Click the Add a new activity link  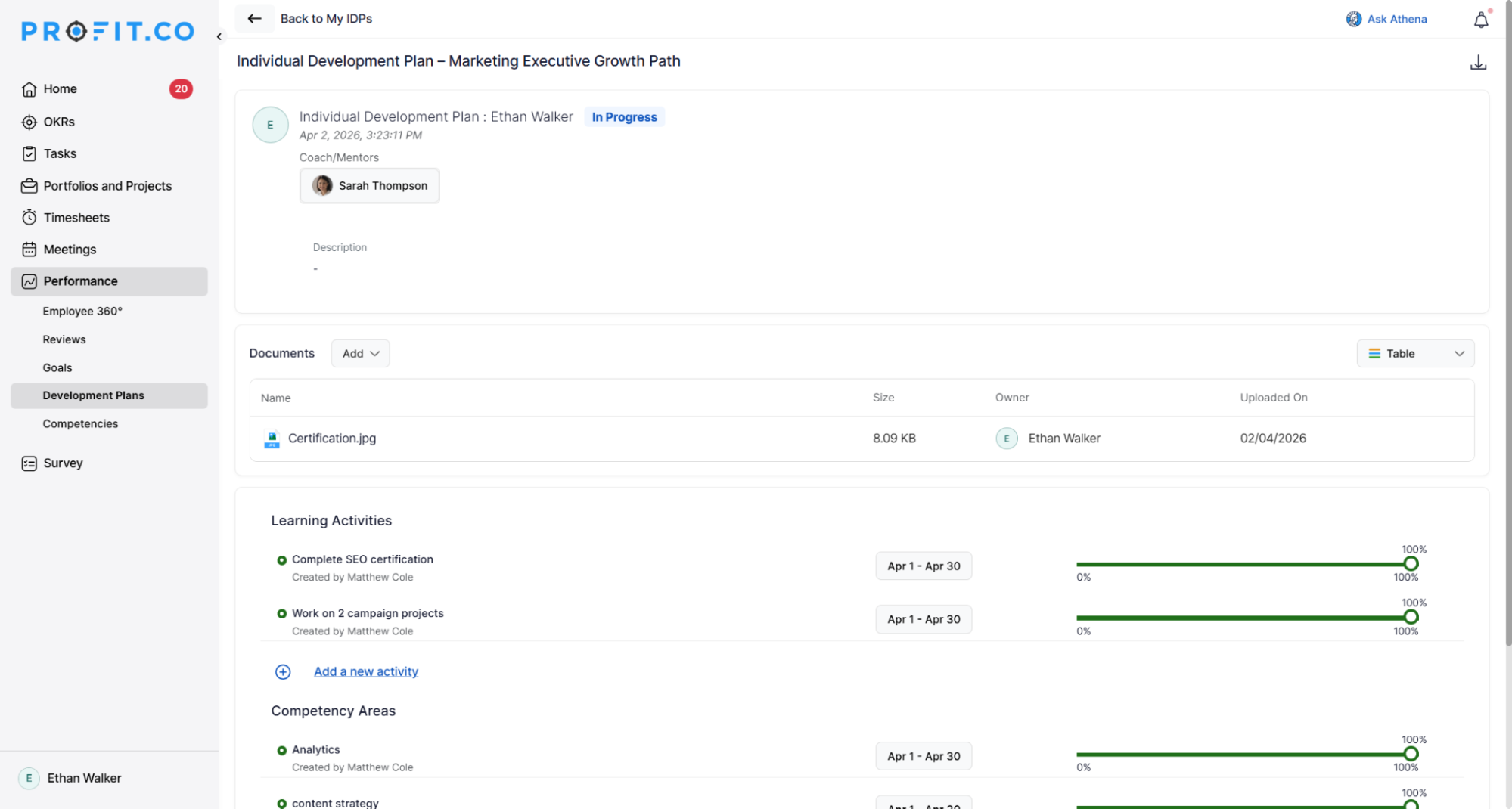click(x=365, y=671)
